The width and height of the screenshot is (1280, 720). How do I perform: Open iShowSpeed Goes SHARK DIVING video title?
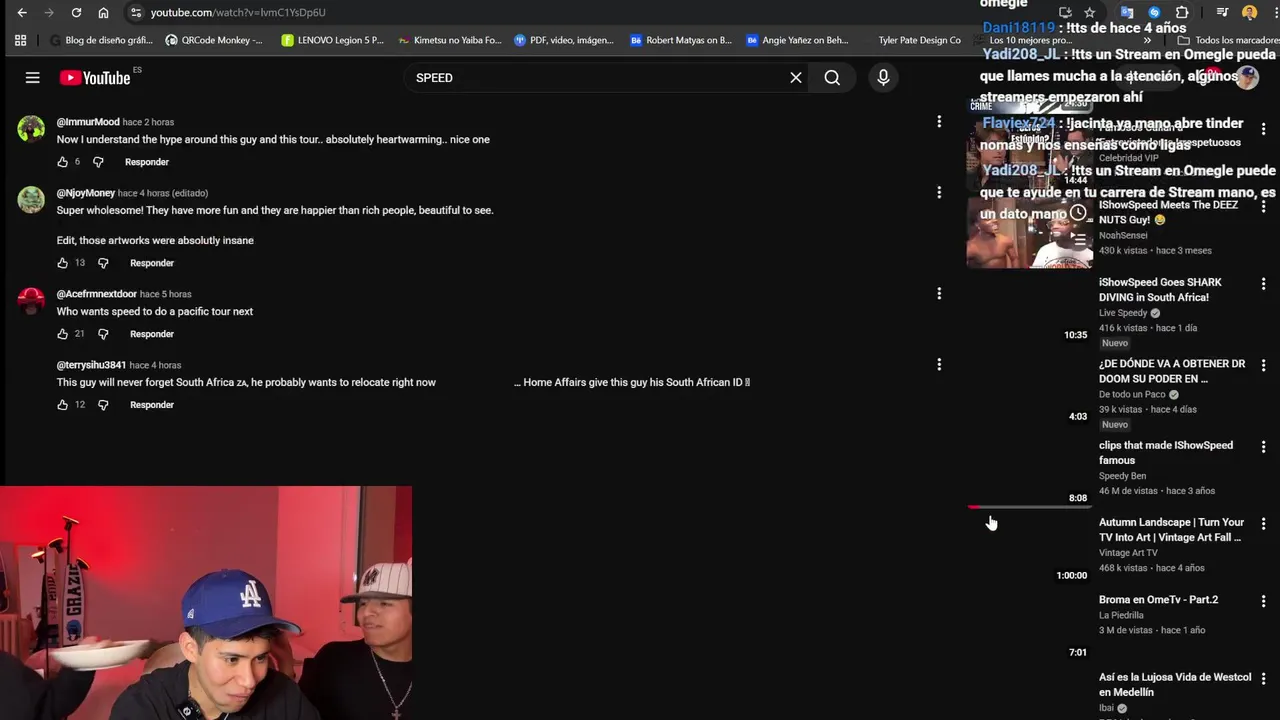1160,290
